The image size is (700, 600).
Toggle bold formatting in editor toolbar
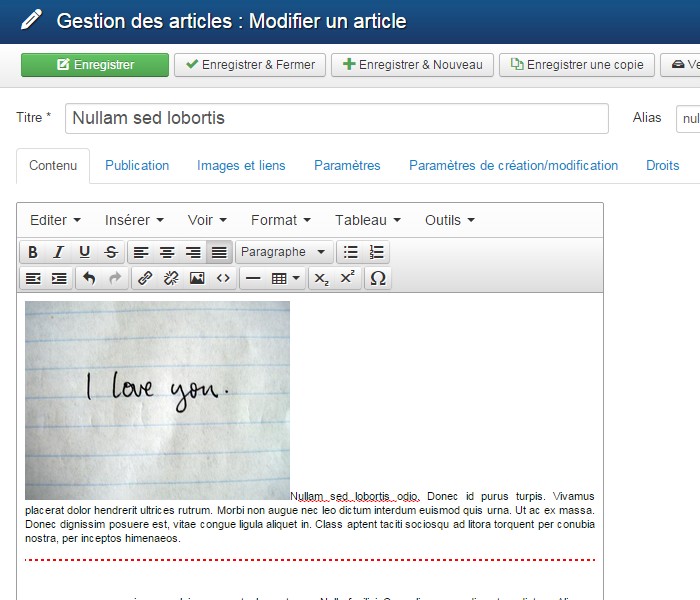(33, 252)
